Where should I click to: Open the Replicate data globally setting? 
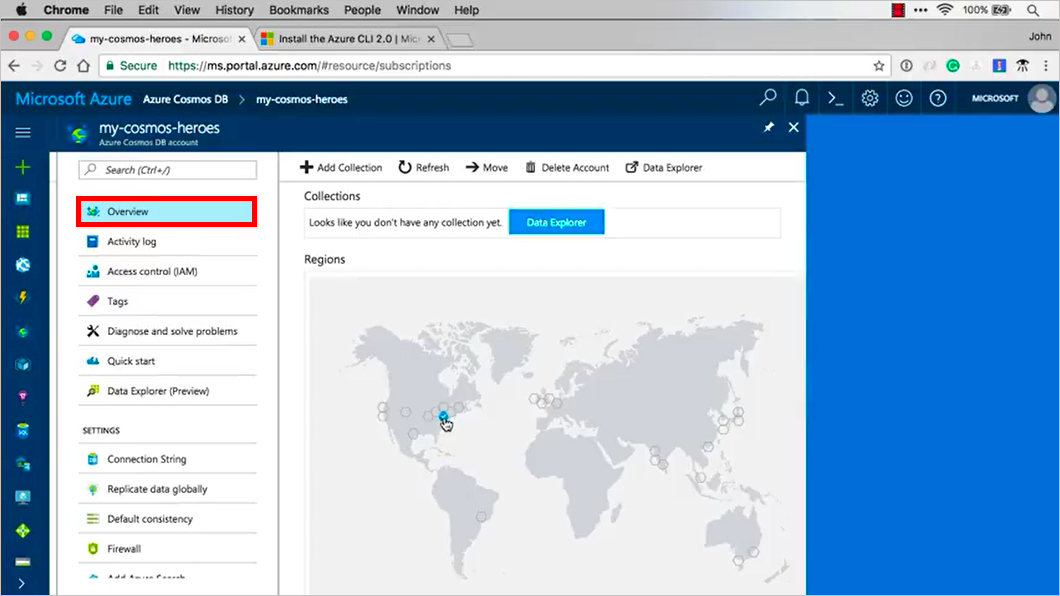point(156,489)
